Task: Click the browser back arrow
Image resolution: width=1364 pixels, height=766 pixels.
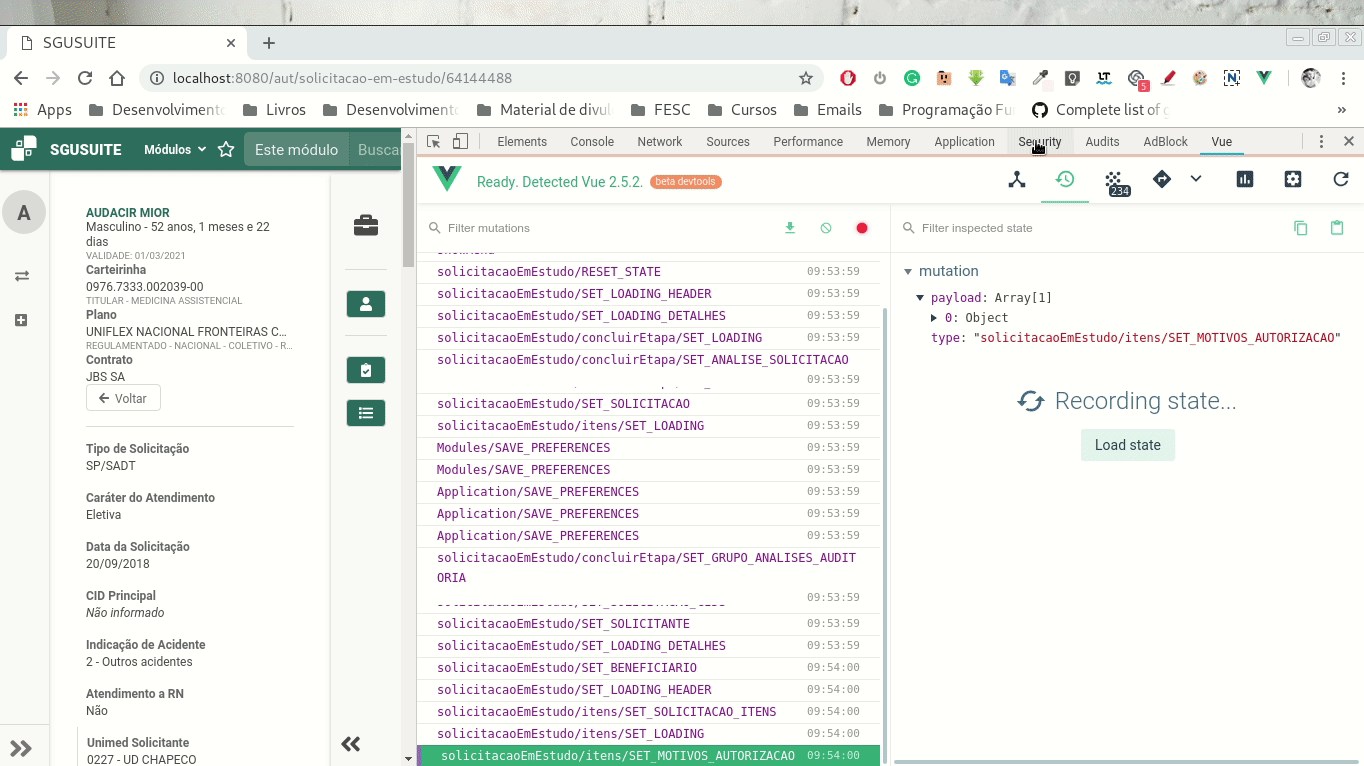Action: tap(21, 78)
